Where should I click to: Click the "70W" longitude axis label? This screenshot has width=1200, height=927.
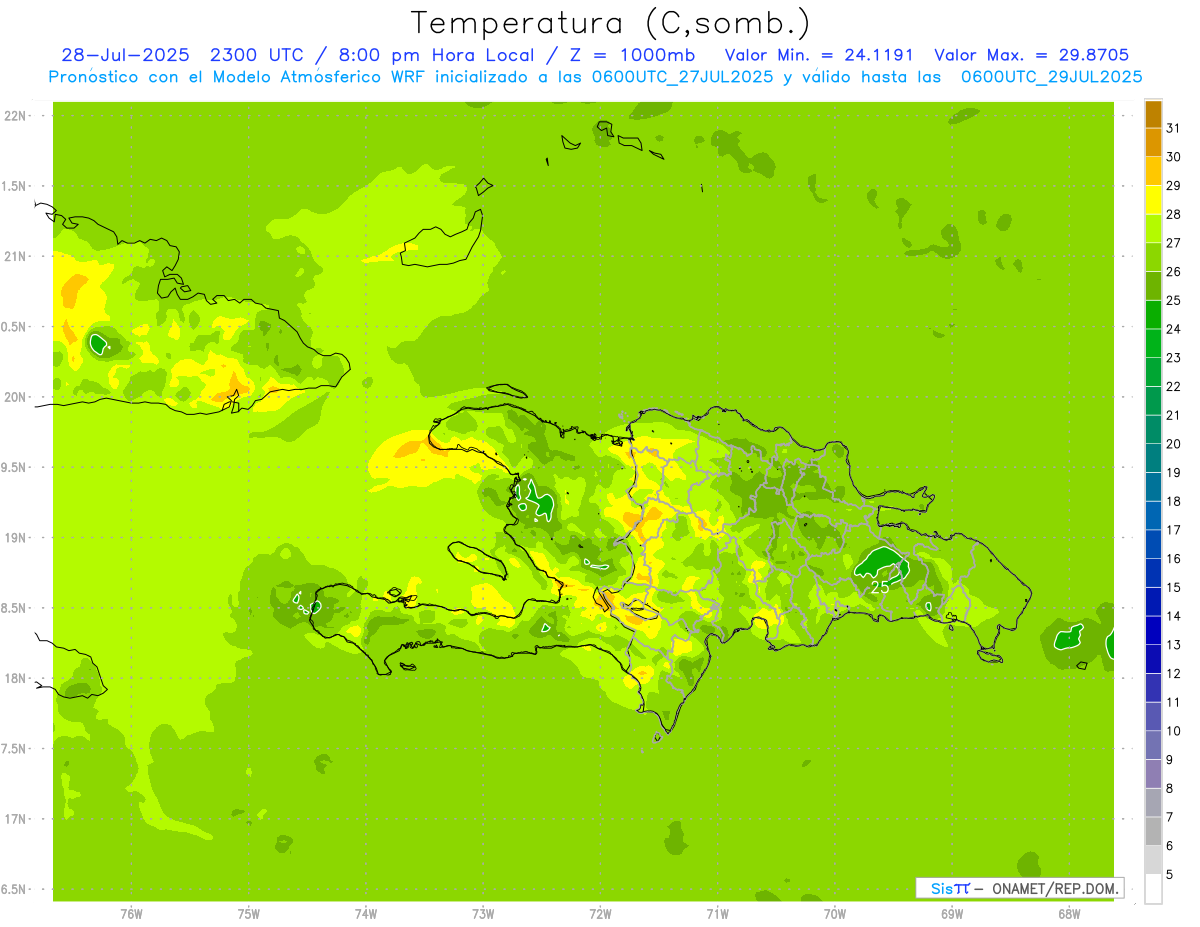(835, 914)
